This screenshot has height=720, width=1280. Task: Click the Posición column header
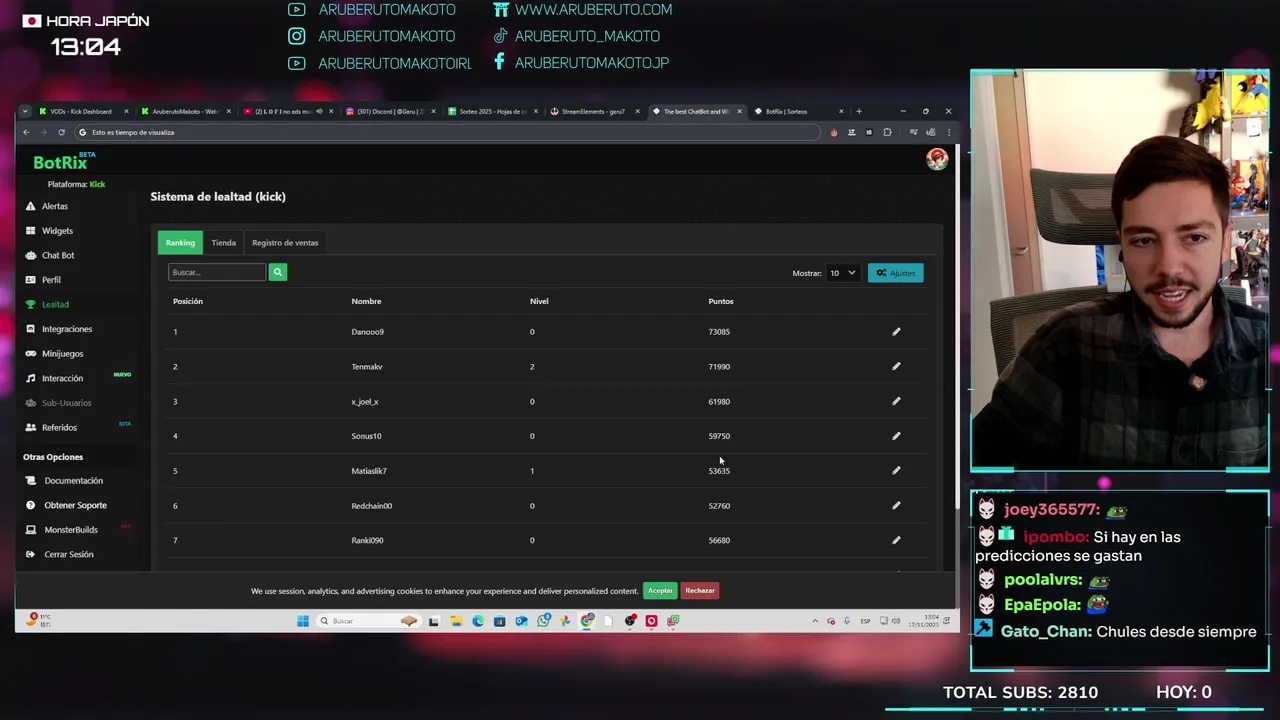click(x=187, y=301)
